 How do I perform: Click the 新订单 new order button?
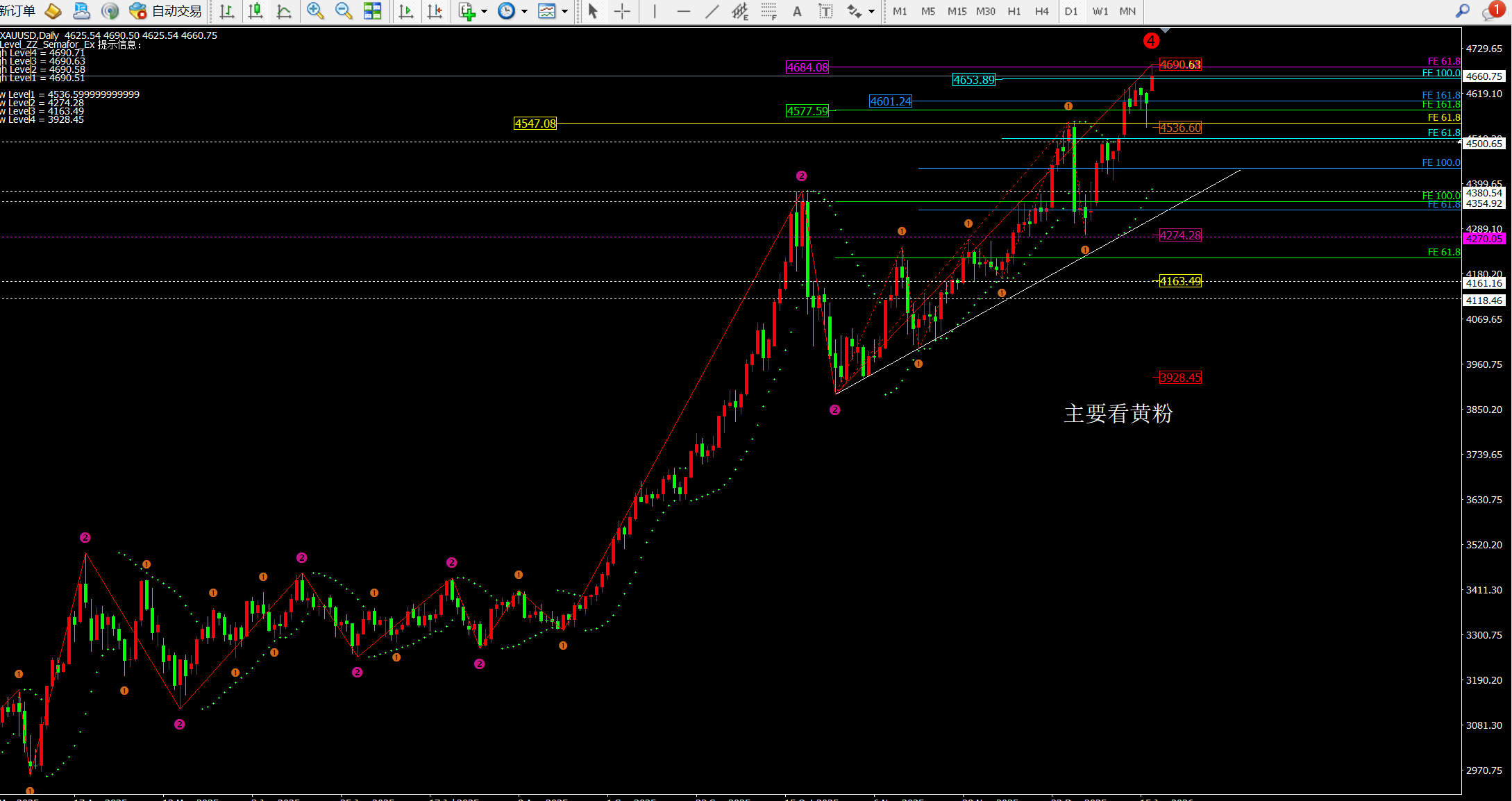(18, 11)
